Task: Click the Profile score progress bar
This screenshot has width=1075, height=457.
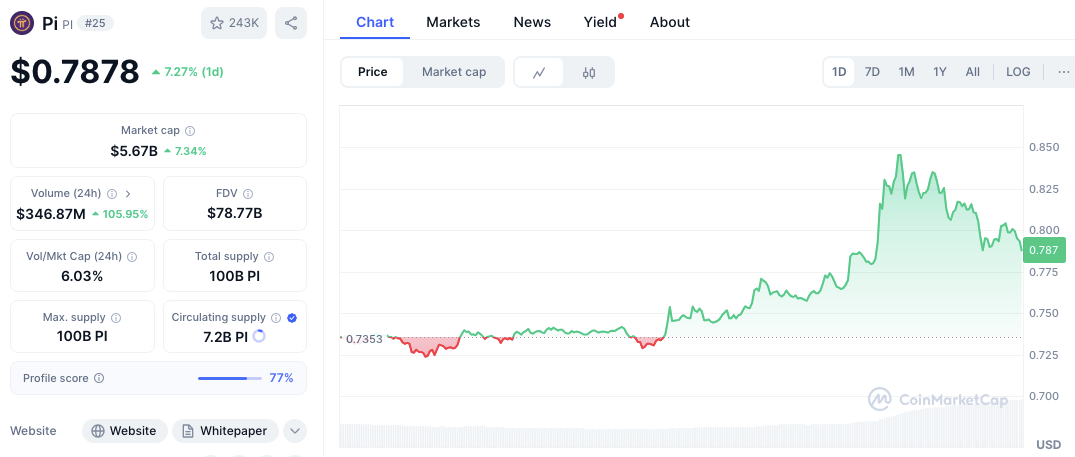Action: pos(229,378)
